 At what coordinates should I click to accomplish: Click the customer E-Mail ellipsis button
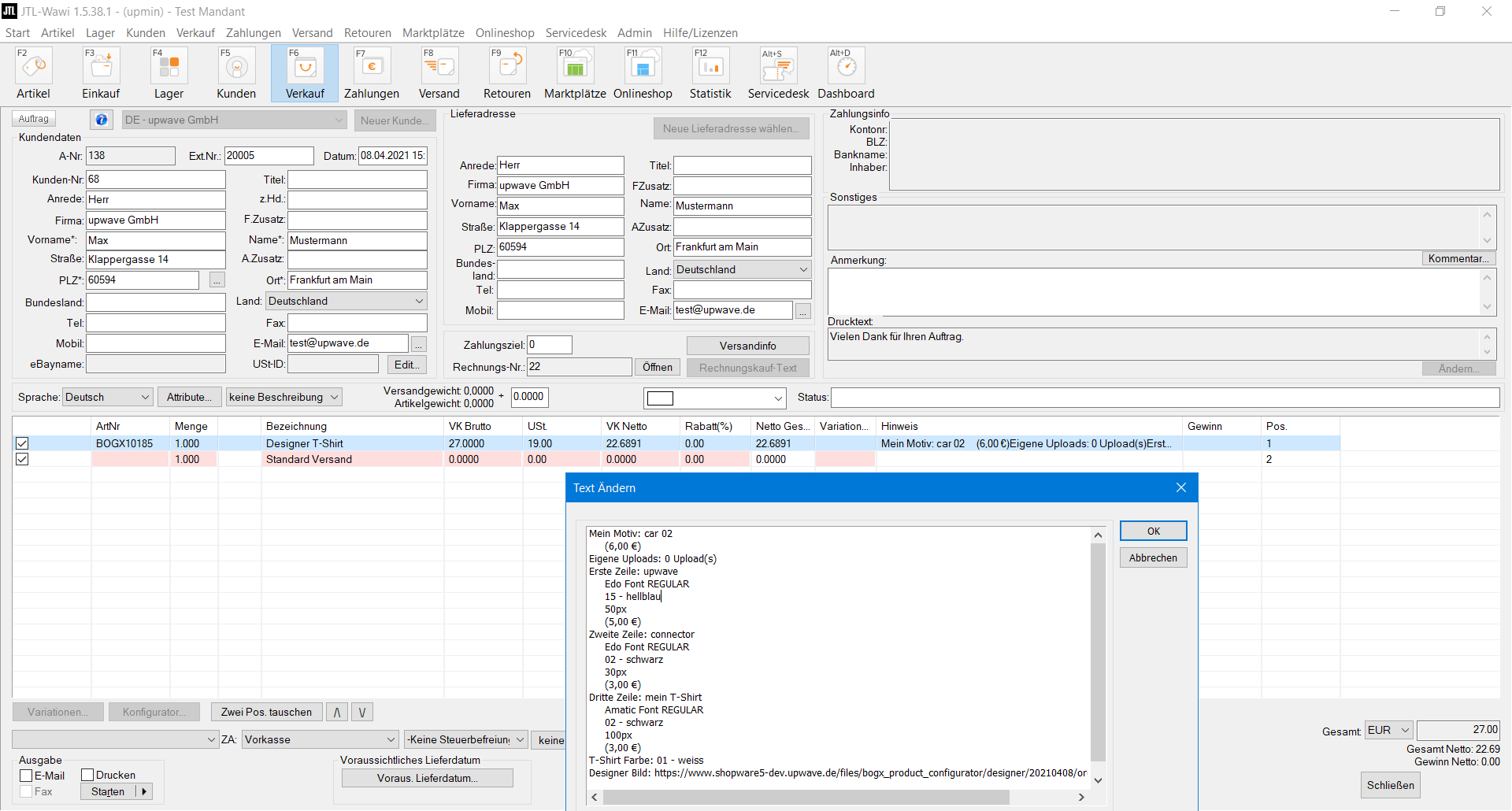(x=419, y=344)
